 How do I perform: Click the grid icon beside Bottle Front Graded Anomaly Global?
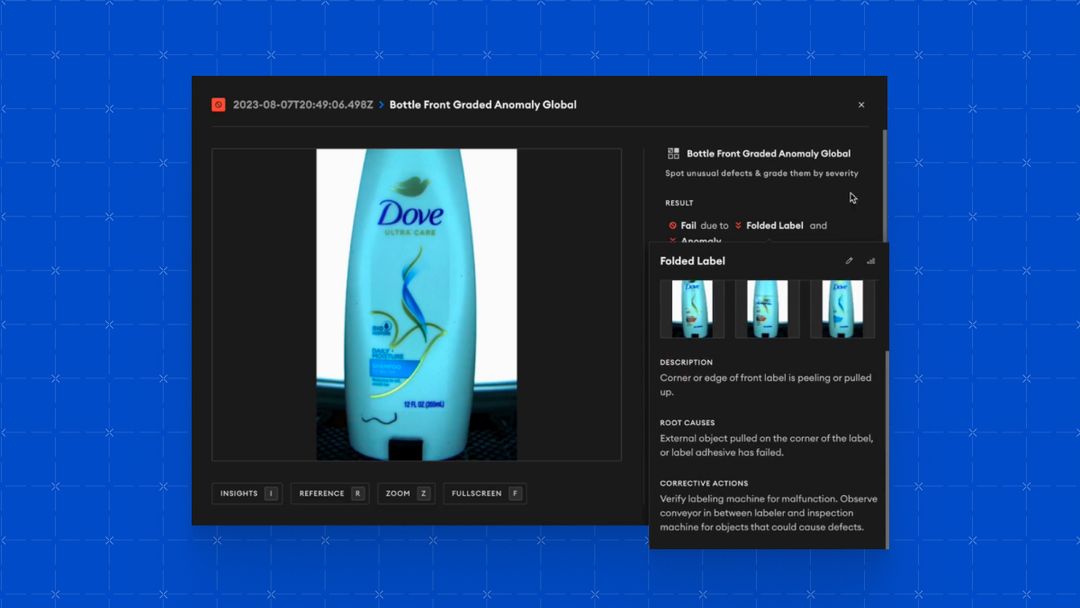pyautogui.click(x=673, y=153)
